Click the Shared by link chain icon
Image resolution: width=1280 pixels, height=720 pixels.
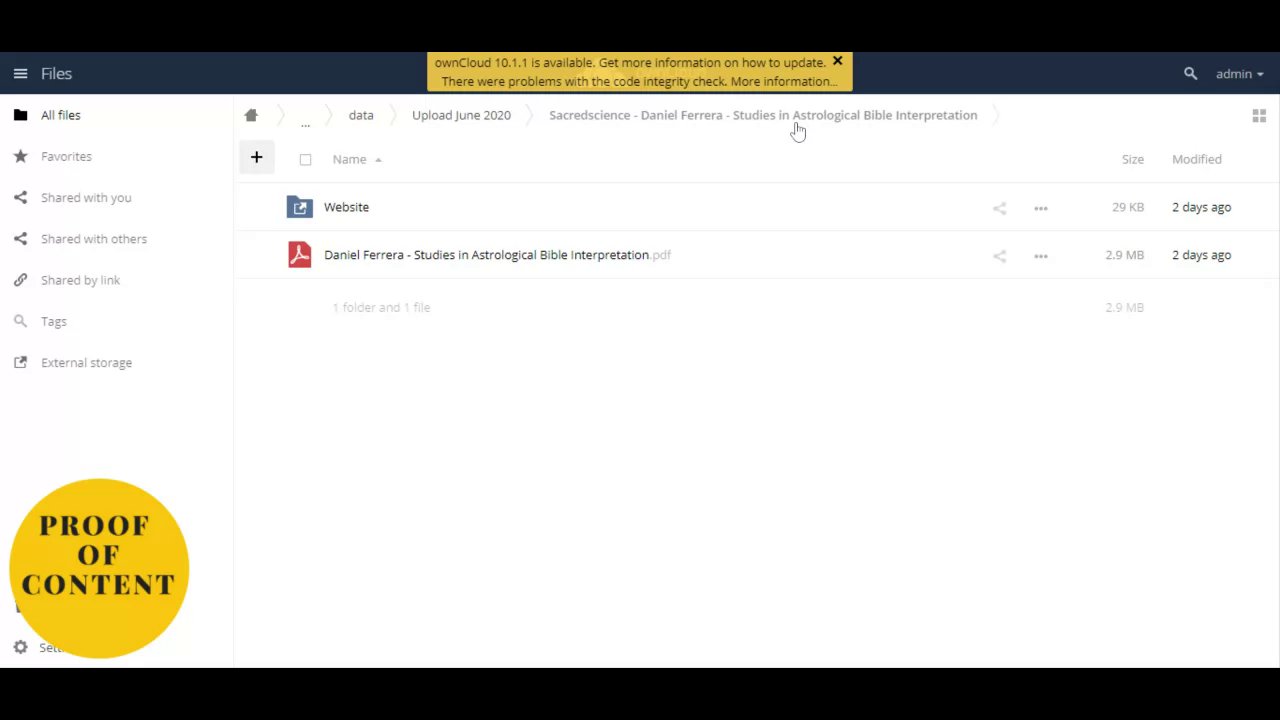point(20,280)
